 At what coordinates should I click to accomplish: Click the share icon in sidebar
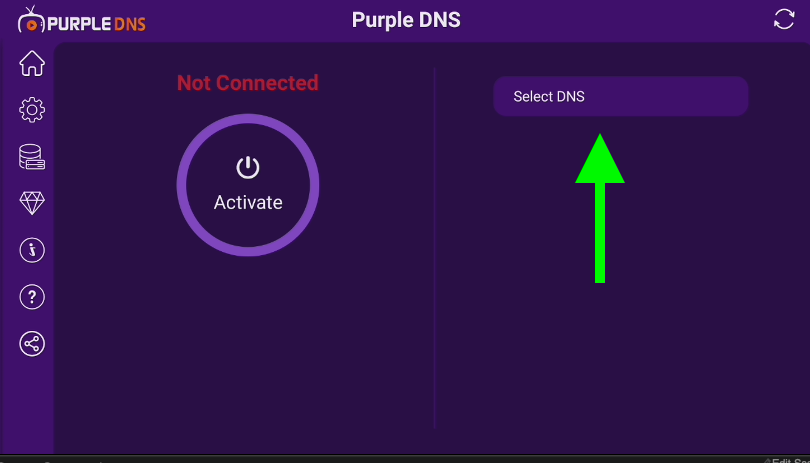[x=32, y=344]
